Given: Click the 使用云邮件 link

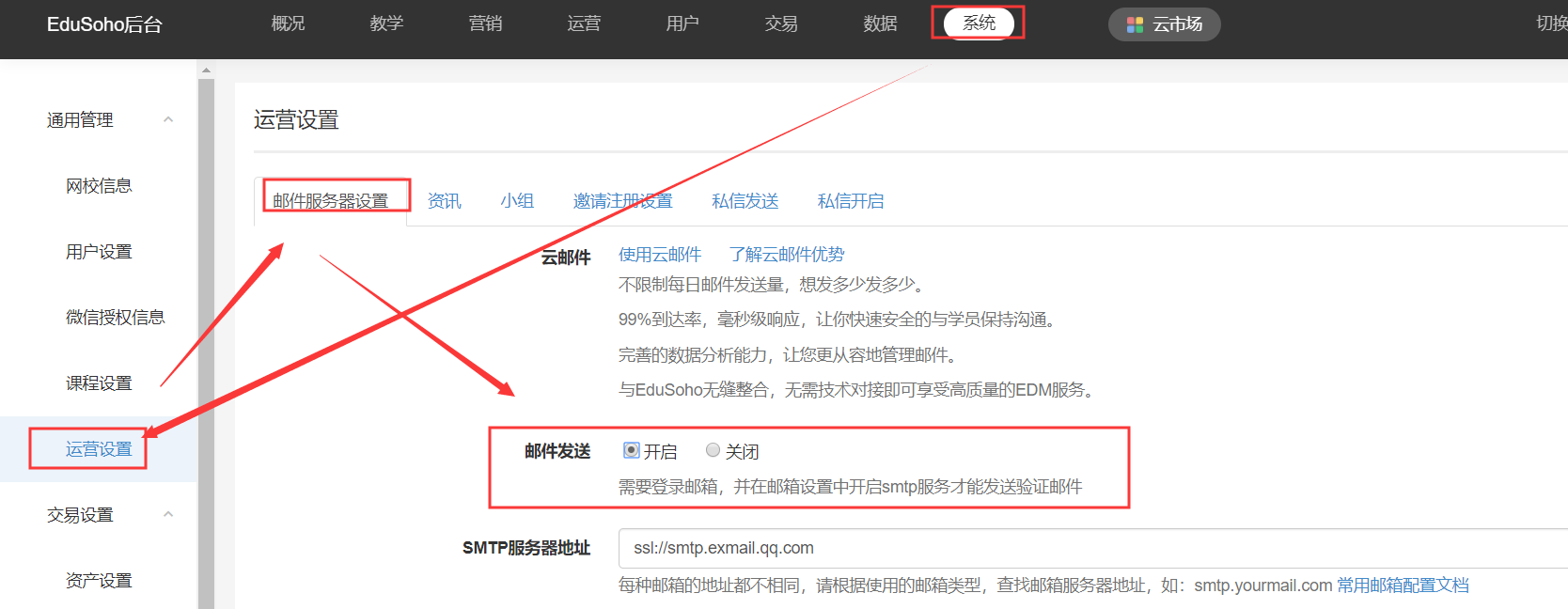Looking at the screenshot, I should 659,255.
